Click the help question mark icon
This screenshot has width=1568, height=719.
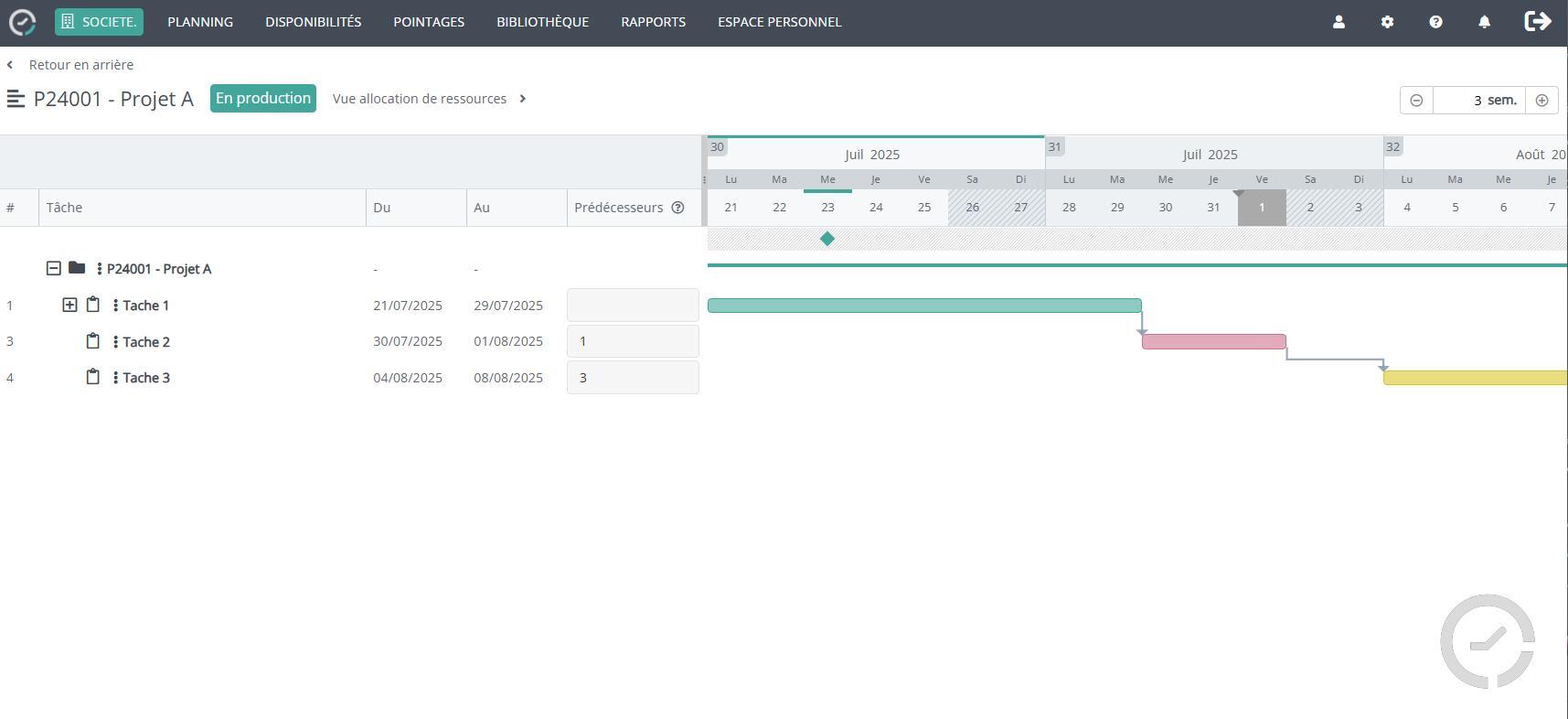point(1435,22)
